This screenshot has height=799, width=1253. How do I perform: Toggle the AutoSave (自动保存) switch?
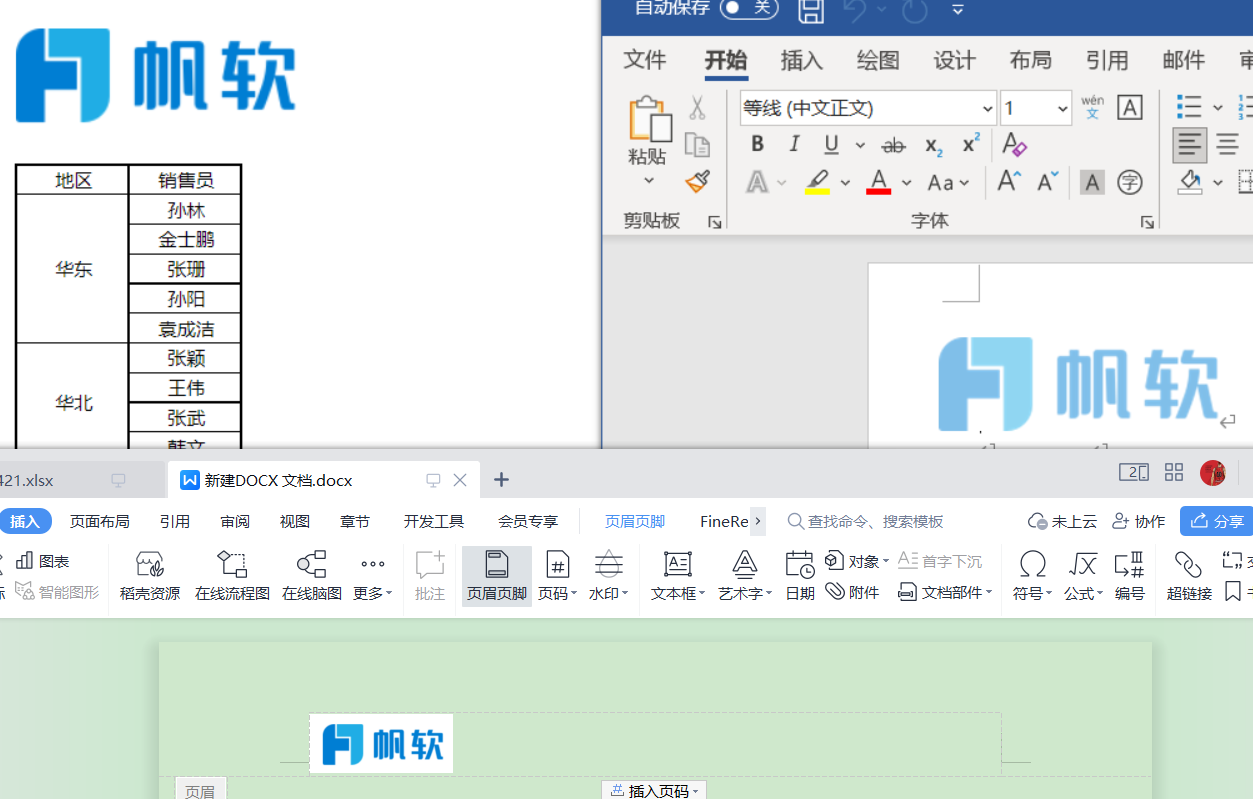click(749, 8)
